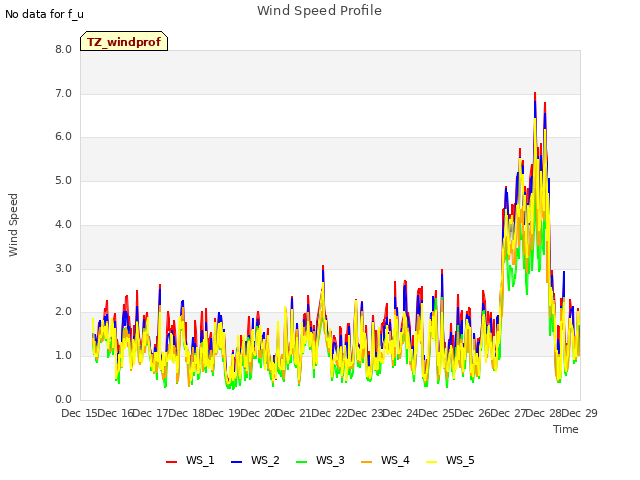Click the 7.0 y-axis tick label
640x480 pixels.
[x=63, y=93]
